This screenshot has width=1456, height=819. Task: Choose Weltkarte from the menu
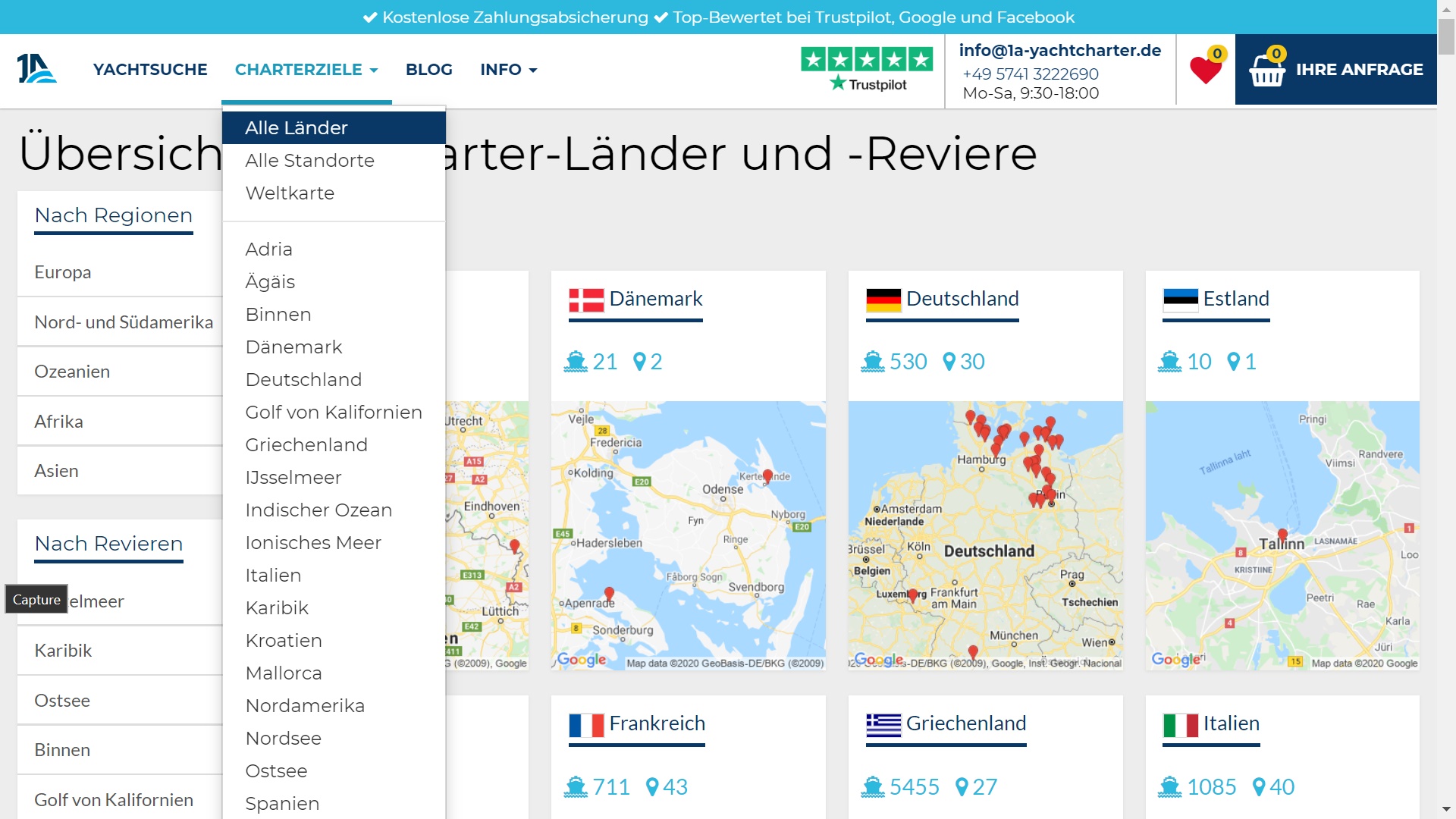click(290, 193)
